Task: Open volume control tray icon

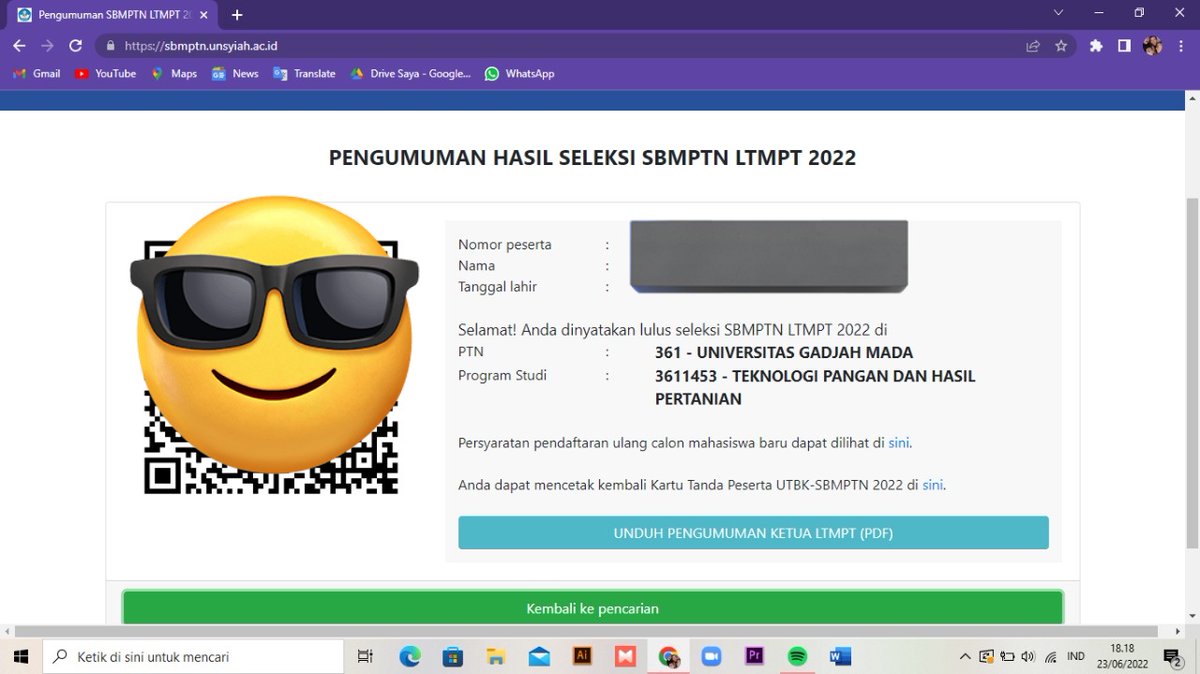Action: click(x=1027, y=657)
